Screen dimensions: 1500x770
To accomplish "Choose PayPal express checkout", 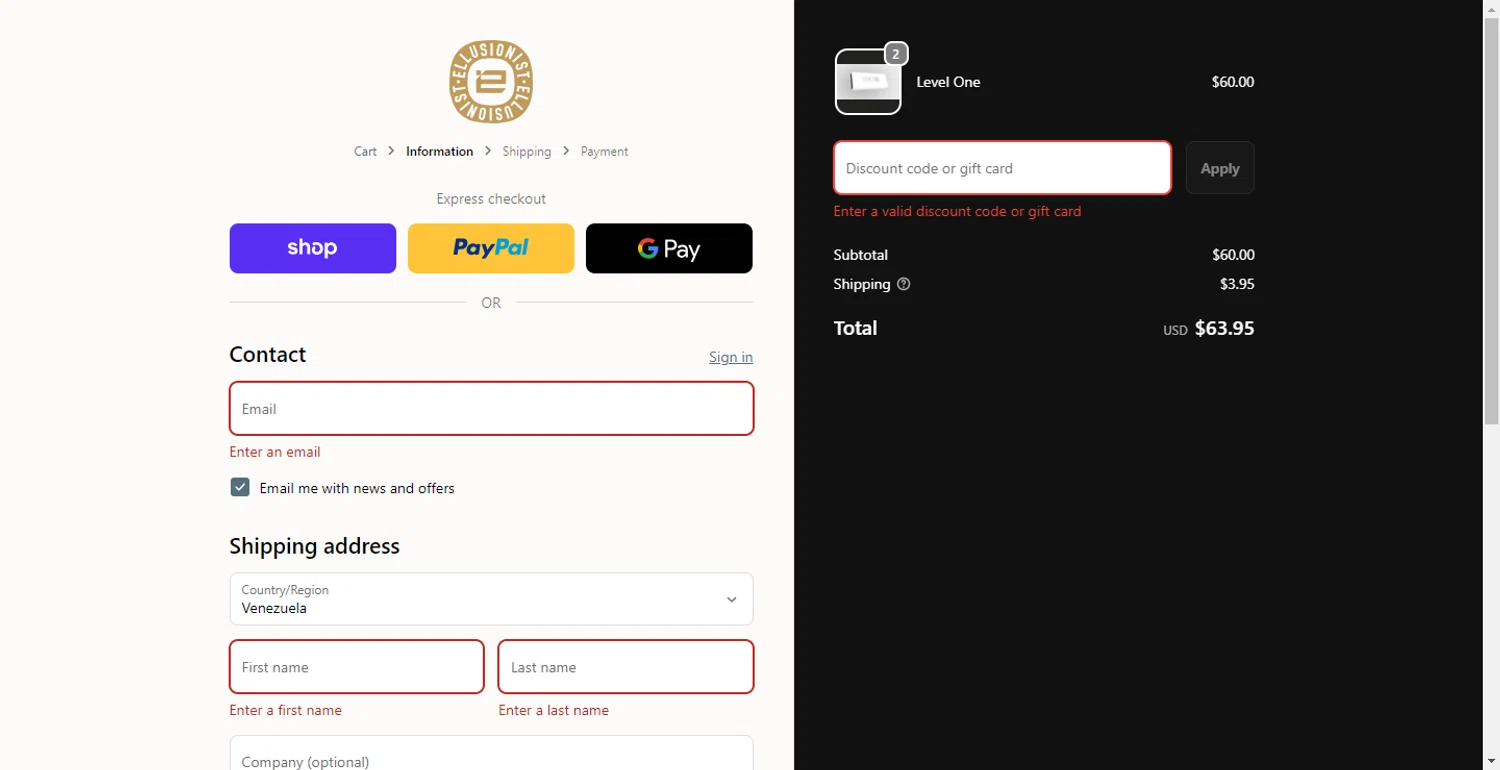I will click(x=491, y=248).
